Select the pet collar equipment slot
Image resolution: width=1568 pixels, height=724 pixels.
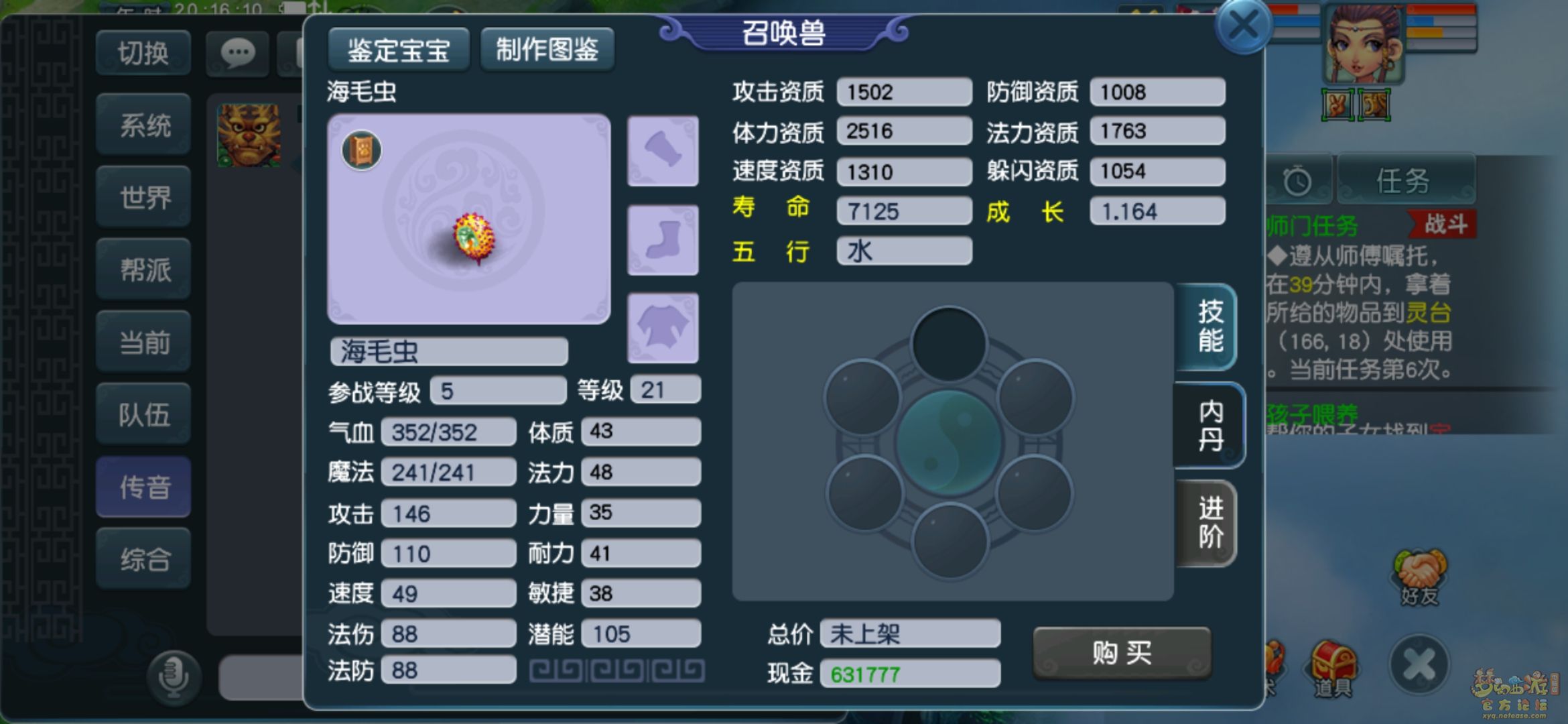[663, 151]
